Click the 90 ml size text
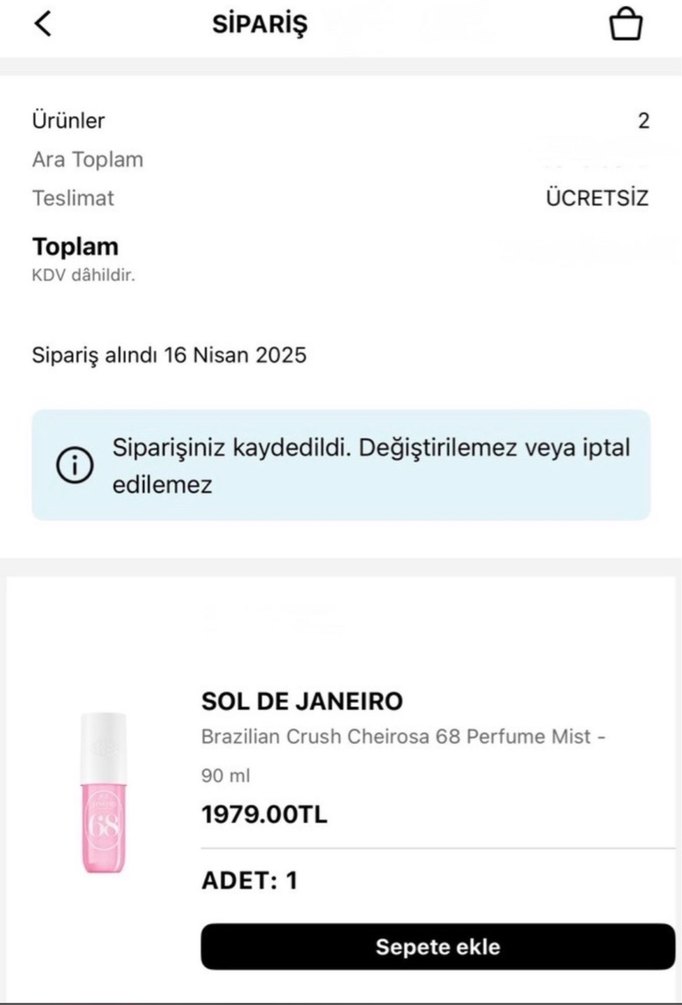The width and height of the screenshot is (682, 1005). pyautogui.click(x=226, y=775)
